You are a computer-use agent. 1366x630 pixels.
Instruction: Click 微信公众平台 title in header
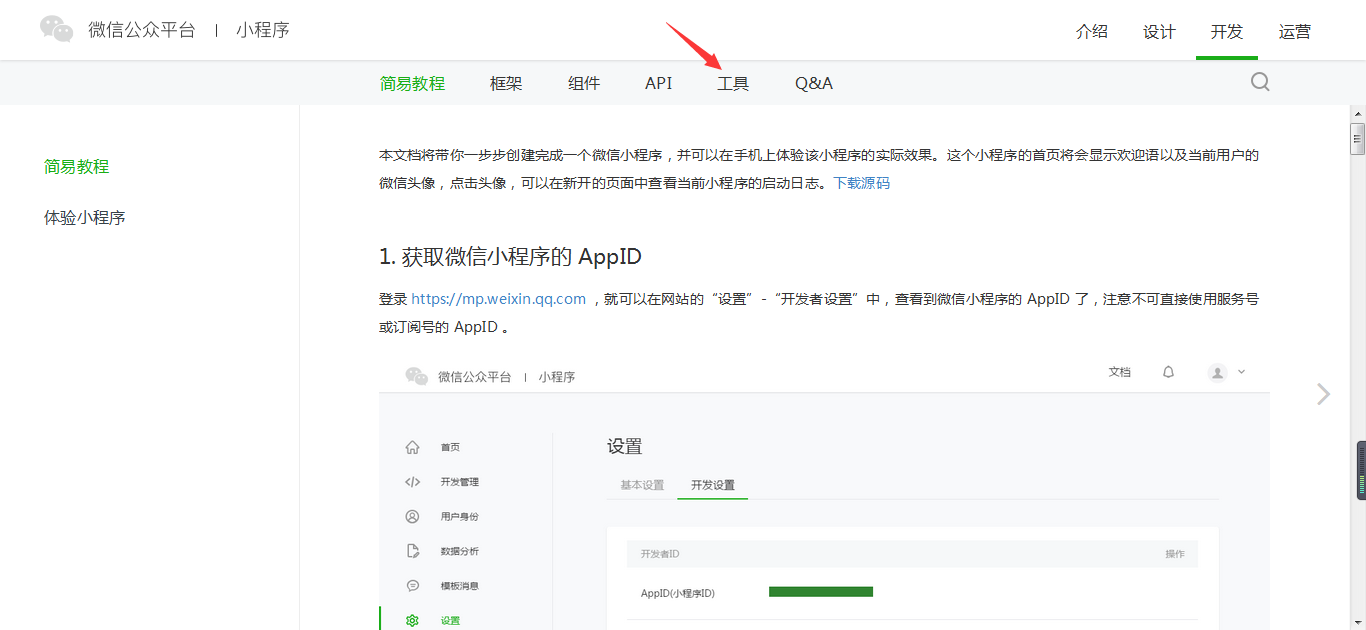(x=142, y=30)
